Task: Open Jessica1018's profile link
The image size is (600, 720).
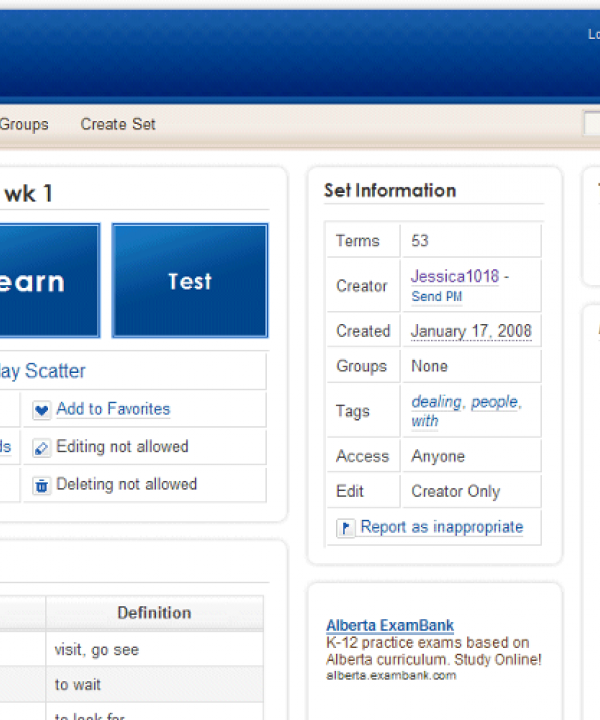Action: (455, 276)
